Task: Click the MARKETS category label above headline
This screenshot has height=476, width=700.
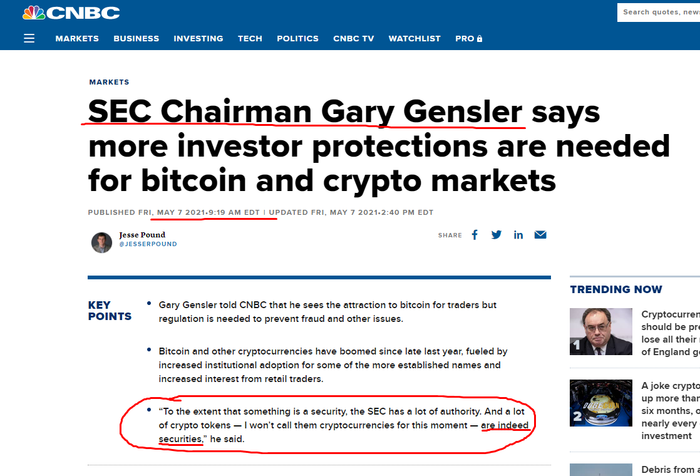Action: 109,82
